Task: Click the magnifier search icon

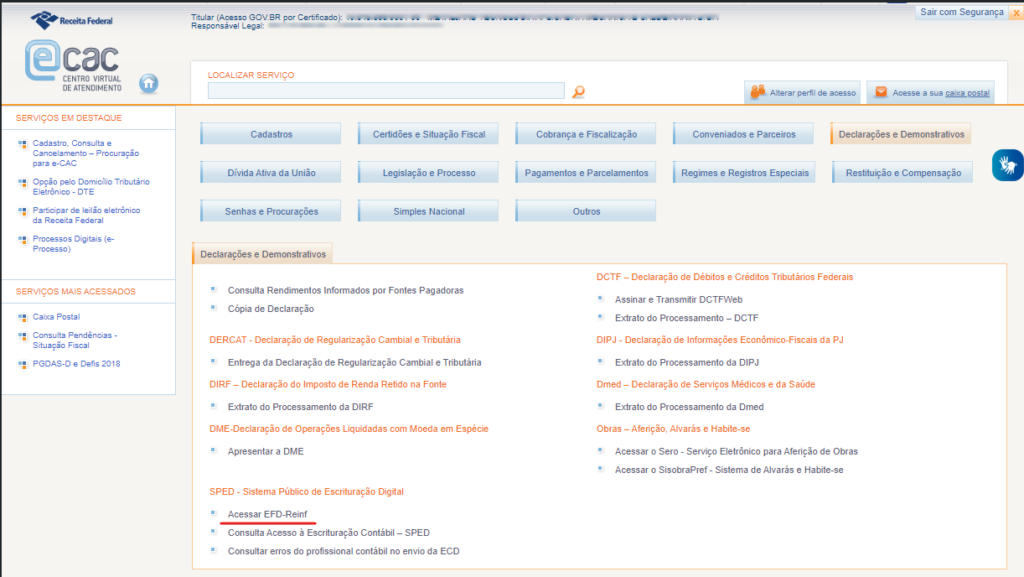Action: pyautogui.click(x=578, y=92)
